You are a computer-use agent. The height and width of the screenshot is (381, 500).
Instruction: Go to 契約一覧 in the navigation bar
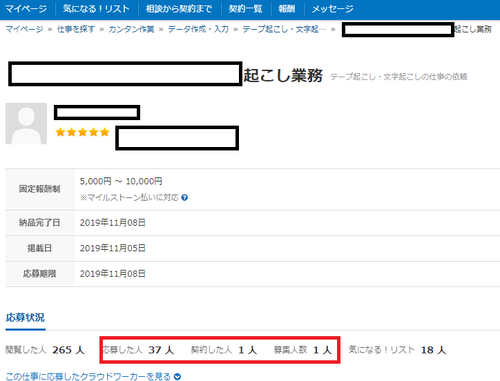246,9
